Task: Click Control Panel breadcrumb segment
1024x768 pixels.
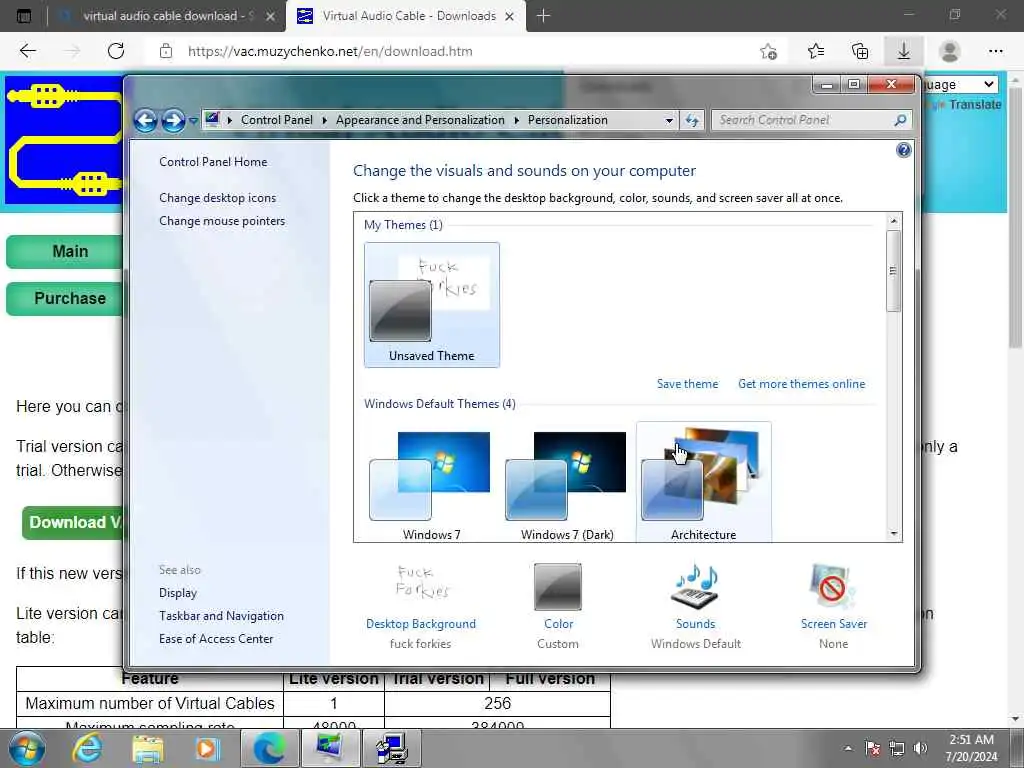Action: click(277, 120)
